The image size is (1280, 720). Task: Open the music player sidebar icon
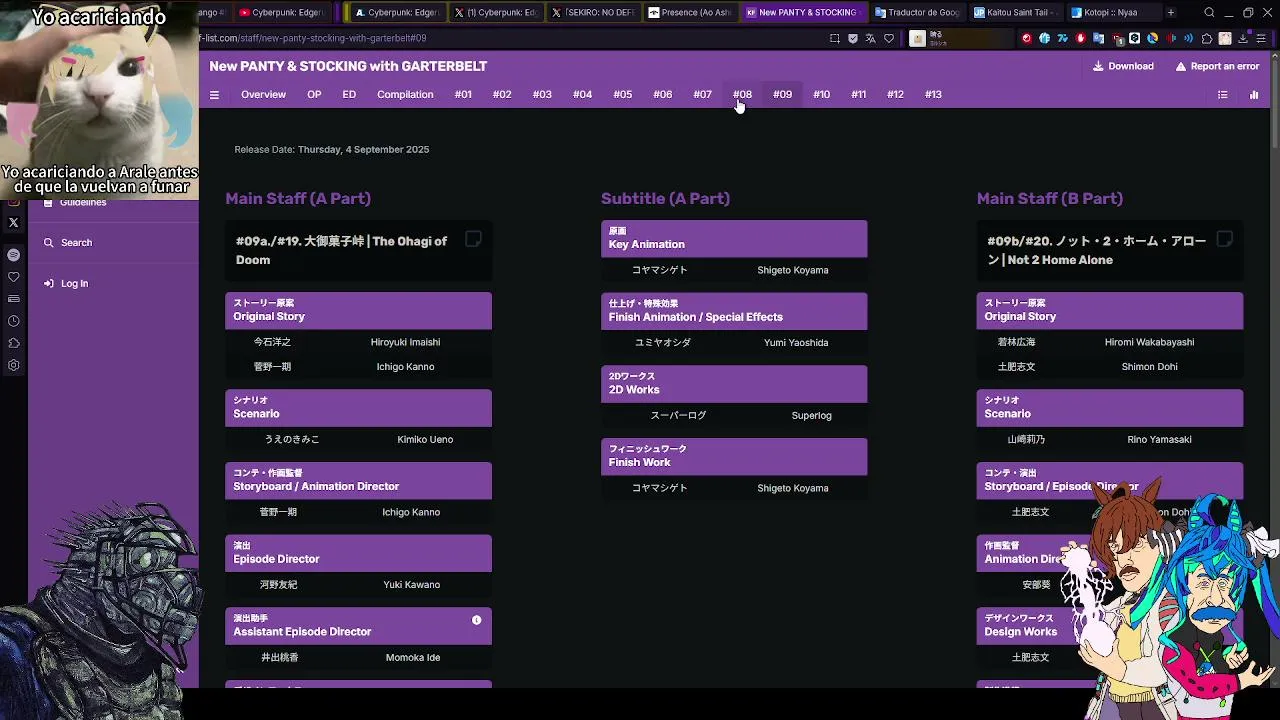pos(13,255)
